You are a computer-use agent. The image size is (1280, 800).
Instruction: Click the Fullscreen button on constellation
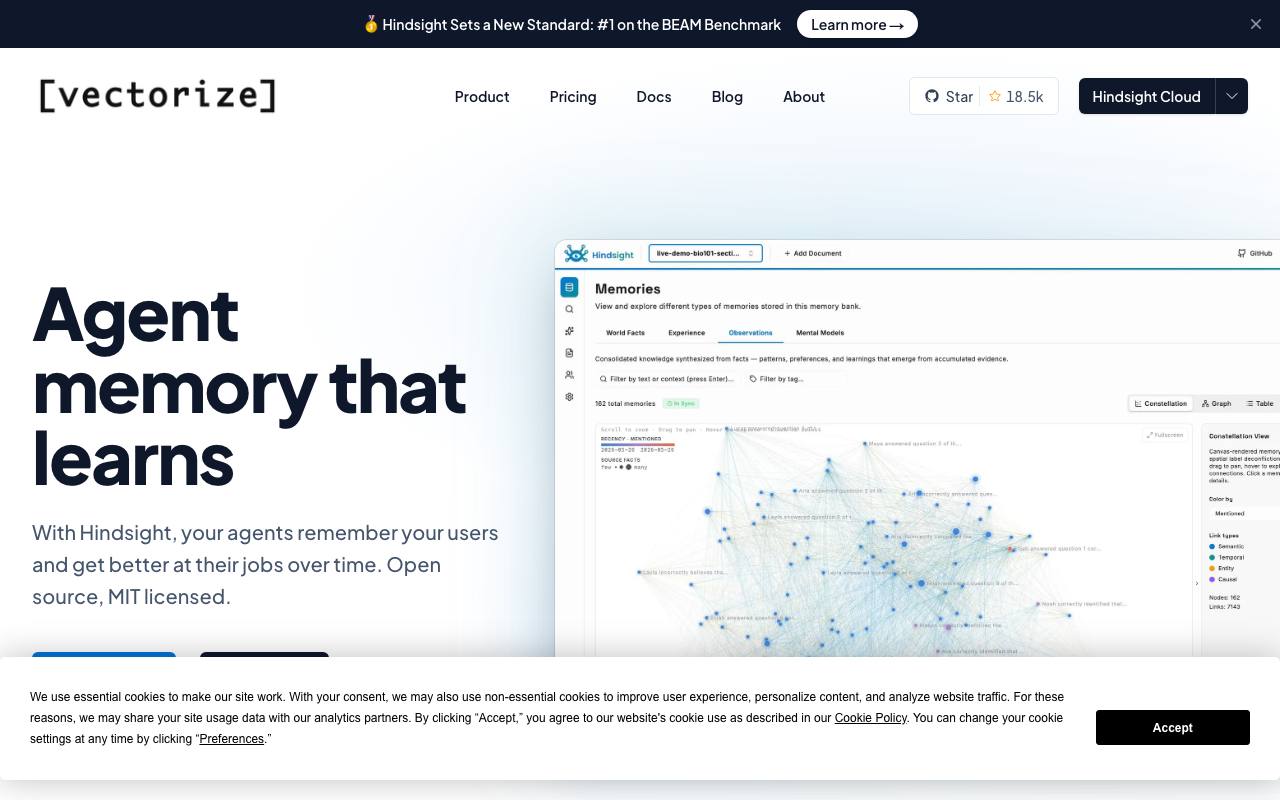(1165, 435)
